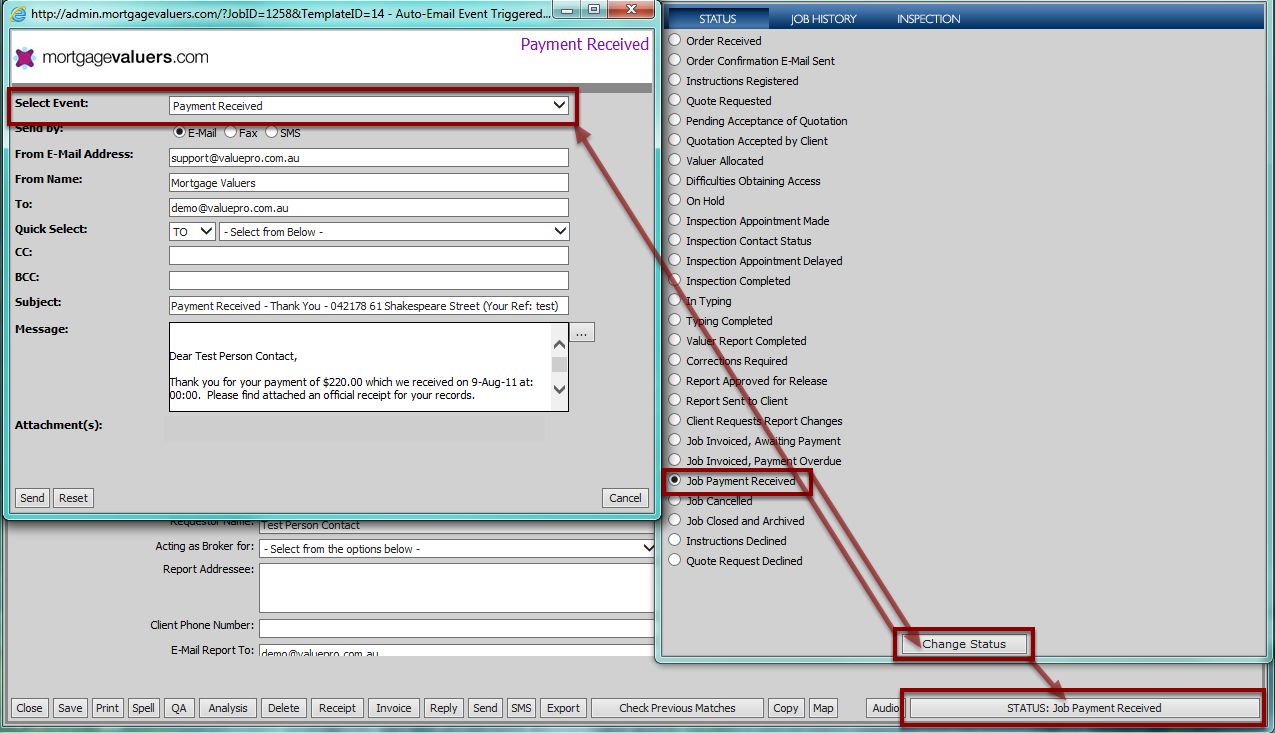Click Cancel in the email popup
1275x733 pixels.
(x=625, y=498)
